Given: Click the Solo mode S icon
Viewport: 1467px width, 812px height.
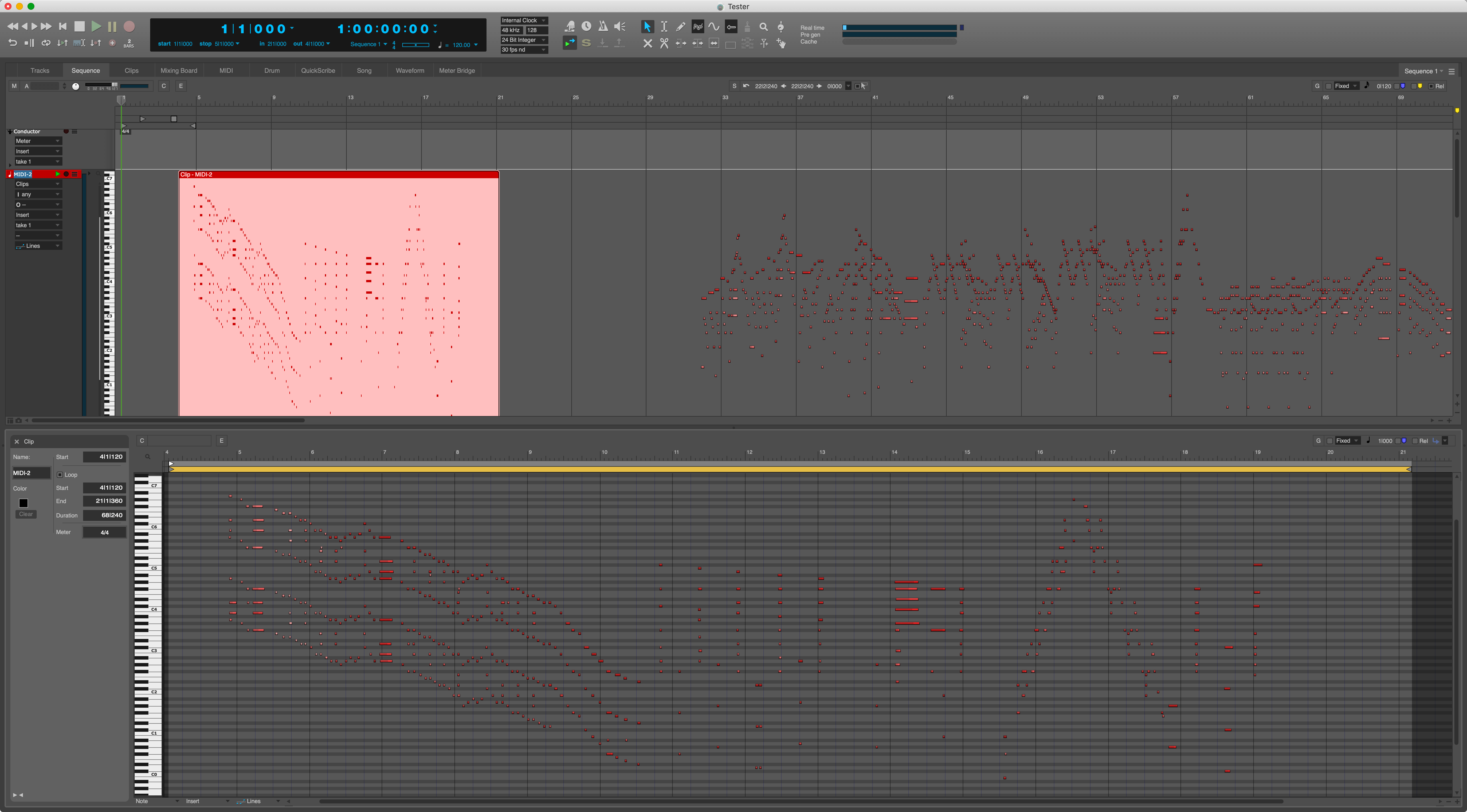Looking at the screenshot, I should pyautogui.click(x=586, y=43).
